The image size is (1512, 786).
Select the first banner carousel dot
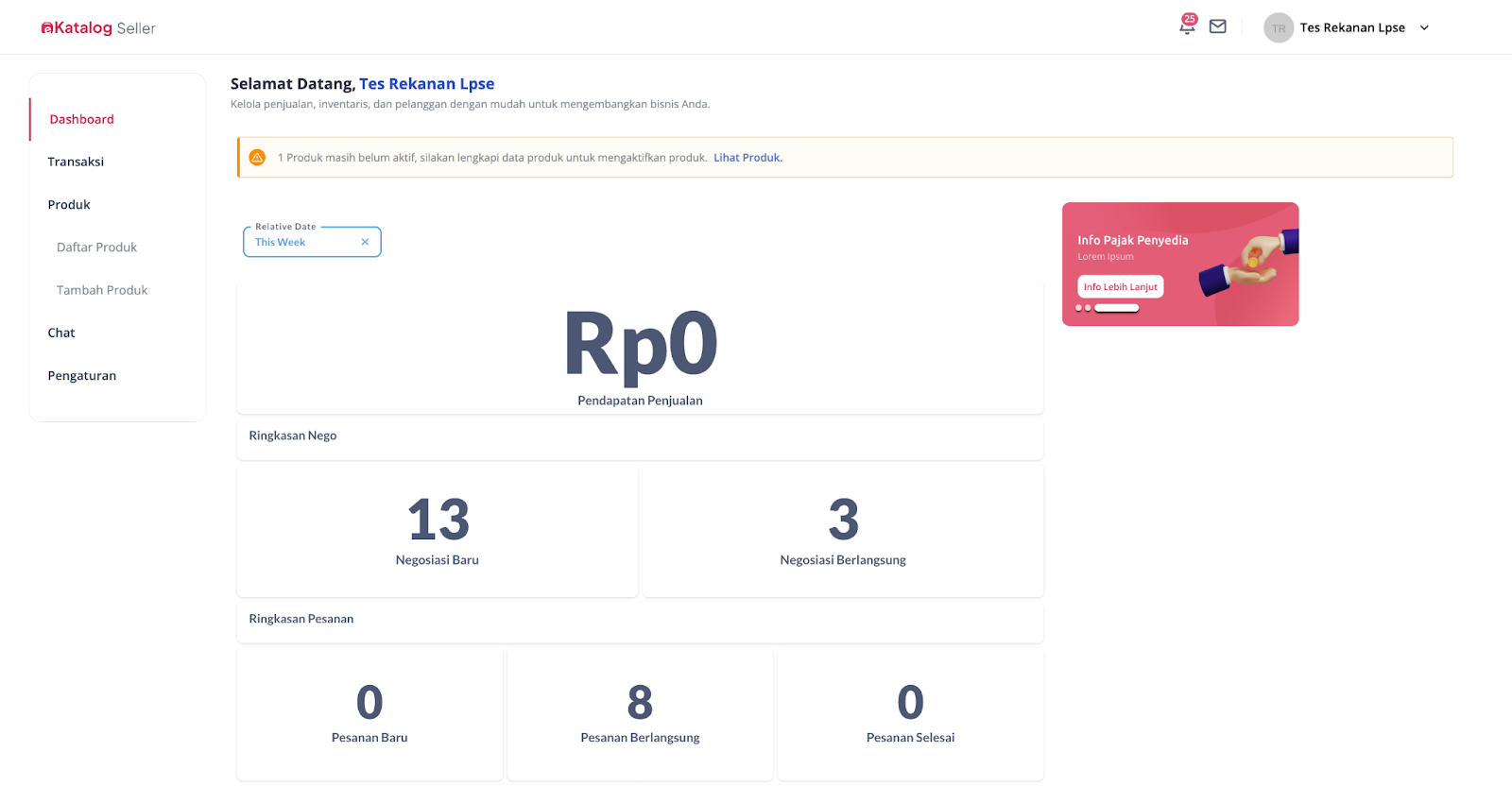(x=1078, y=308)
